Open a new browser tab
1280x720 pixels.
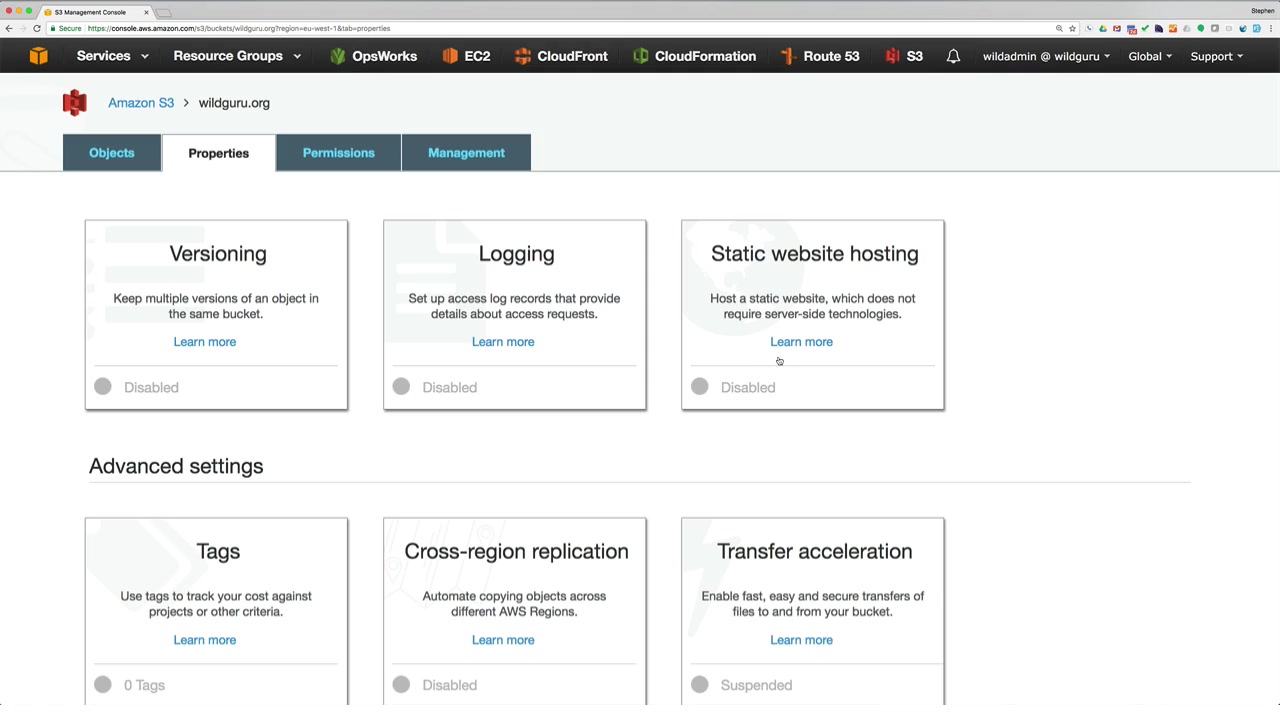[164, 12]
